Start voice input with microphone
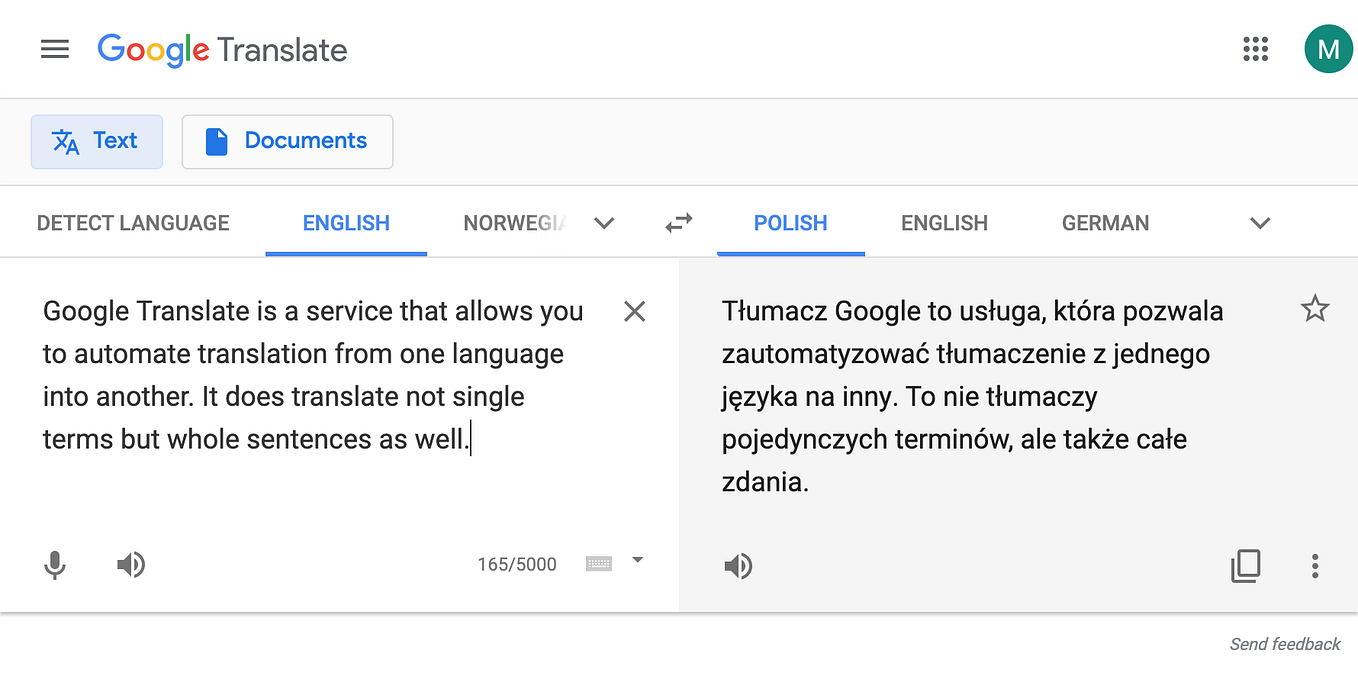1358x679 pixels. (x=55, y=566)
